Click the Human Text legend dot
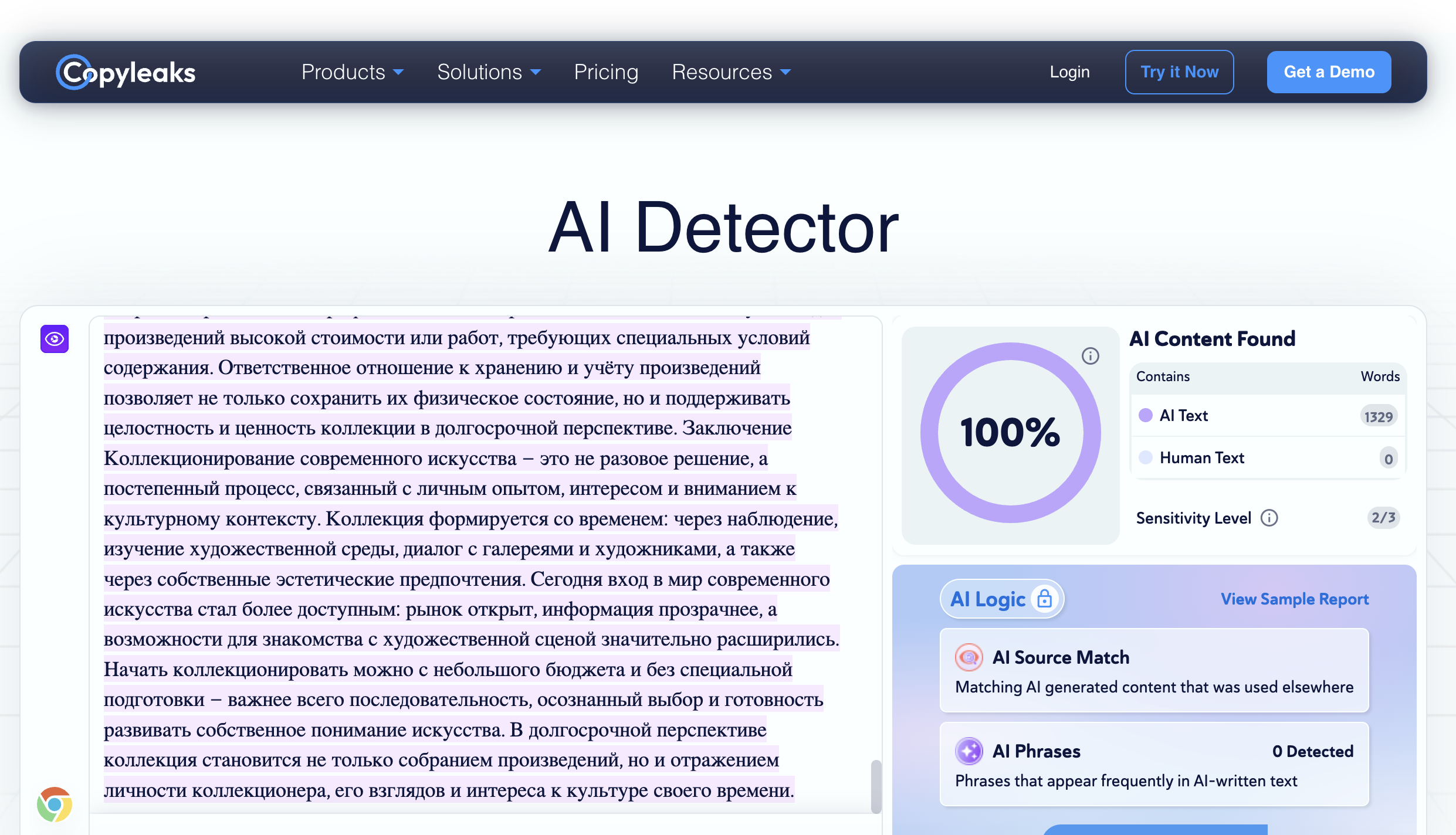Image resolution: width=1456 pixels, height=835 pixels. click(1145, 457)
